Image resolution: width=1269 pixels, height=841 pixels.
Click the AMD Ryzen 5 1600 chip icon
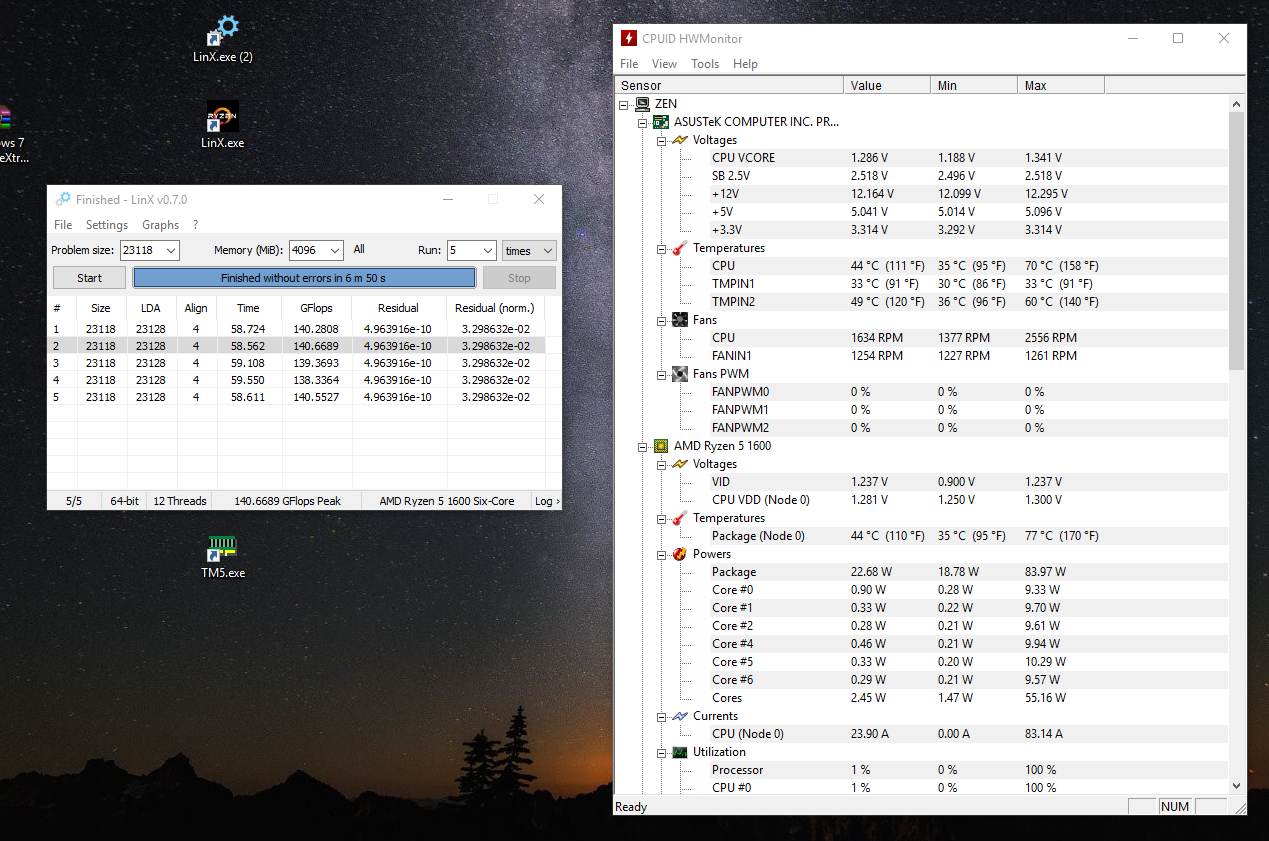(x=661, y=445)
